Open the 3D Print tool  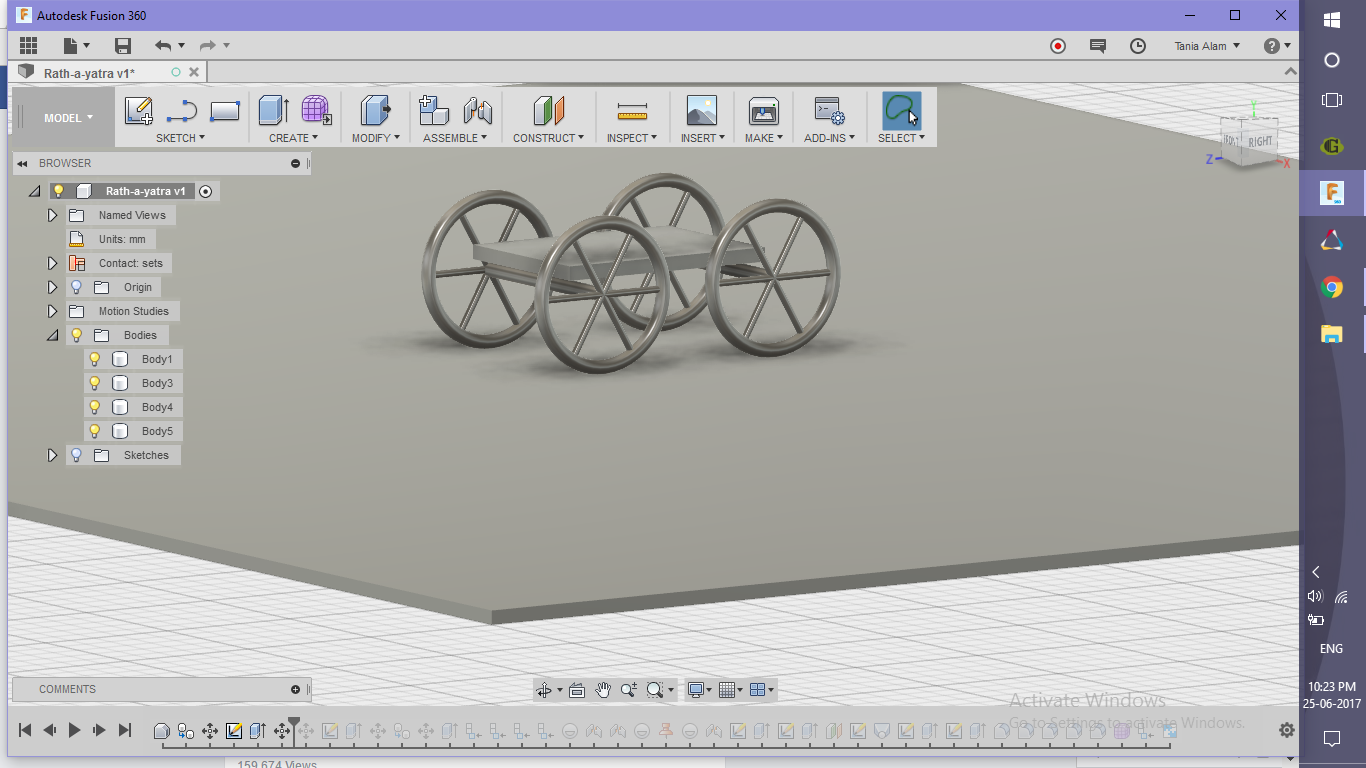[763, 111]
